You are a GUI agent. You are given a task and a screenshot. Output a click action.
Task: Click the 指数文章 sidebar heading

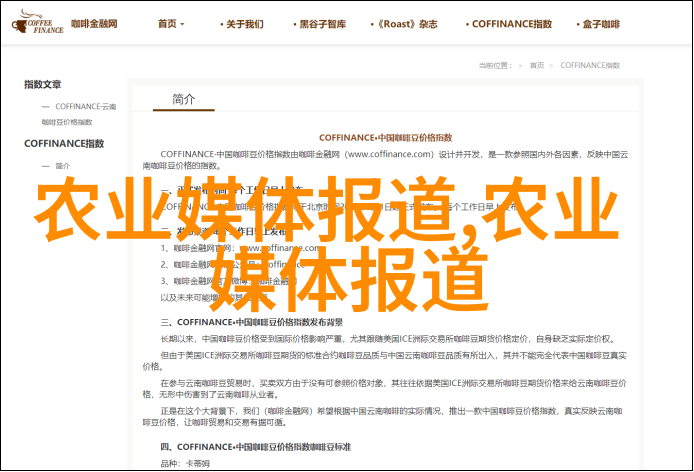43,84
